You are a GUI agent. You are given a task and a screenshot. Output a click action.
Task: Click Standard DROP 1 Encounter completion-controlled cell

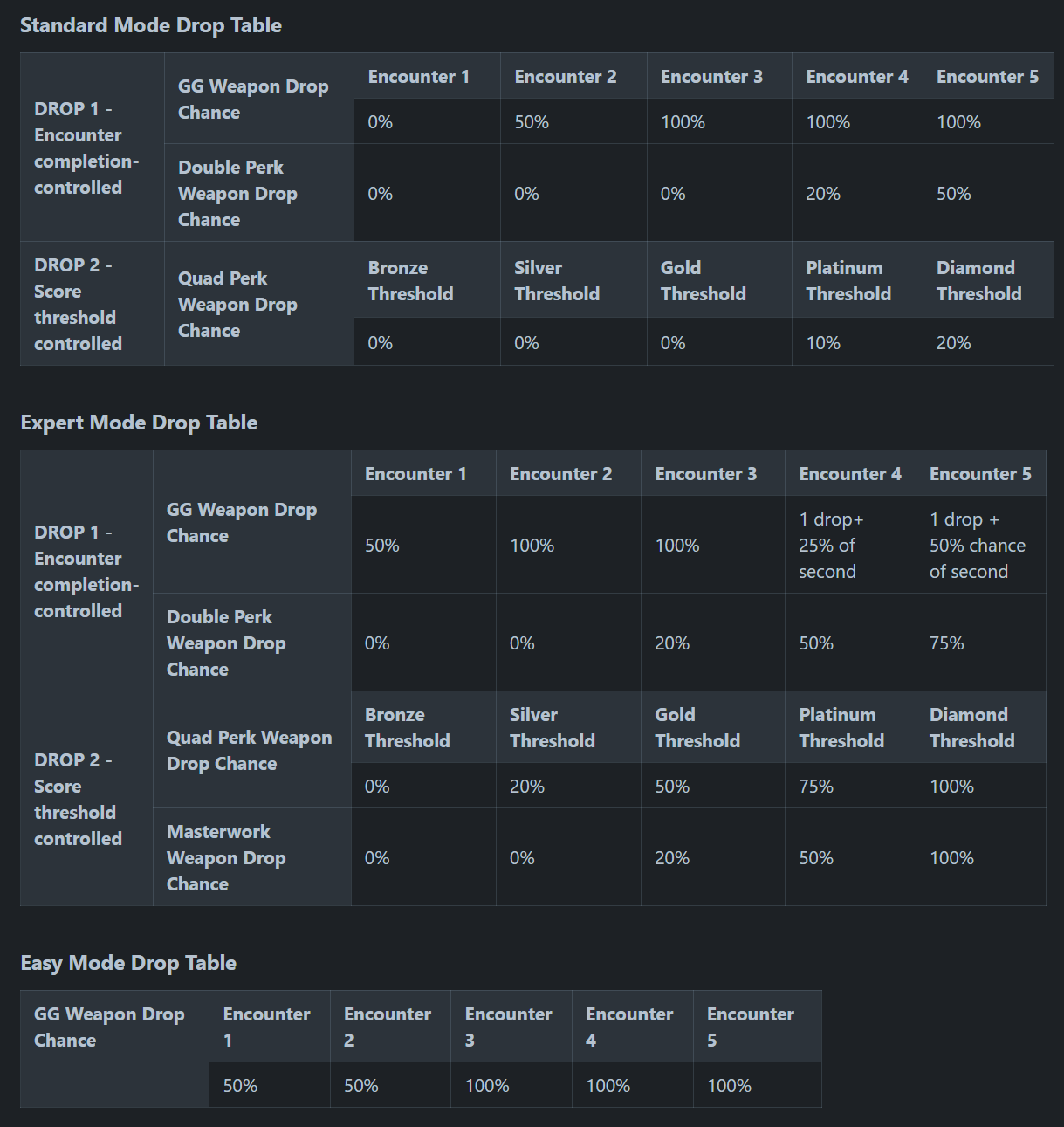[93, 148]
